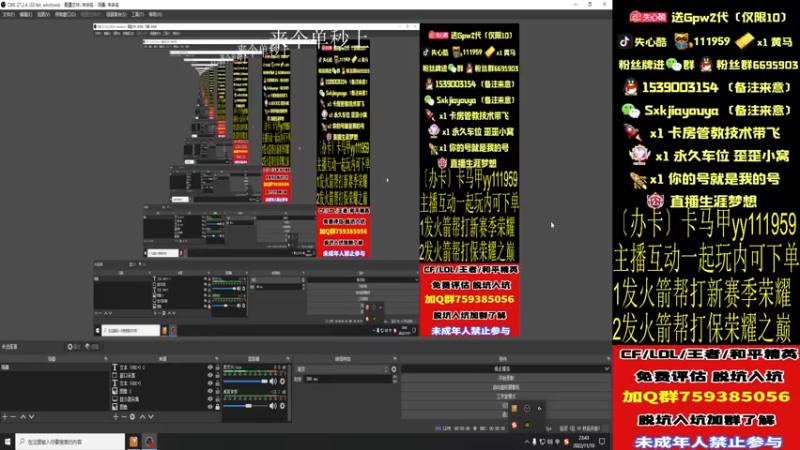This screenshot has width=800, height=450.
Task: Move the selected source down
Action: (151, 417)
